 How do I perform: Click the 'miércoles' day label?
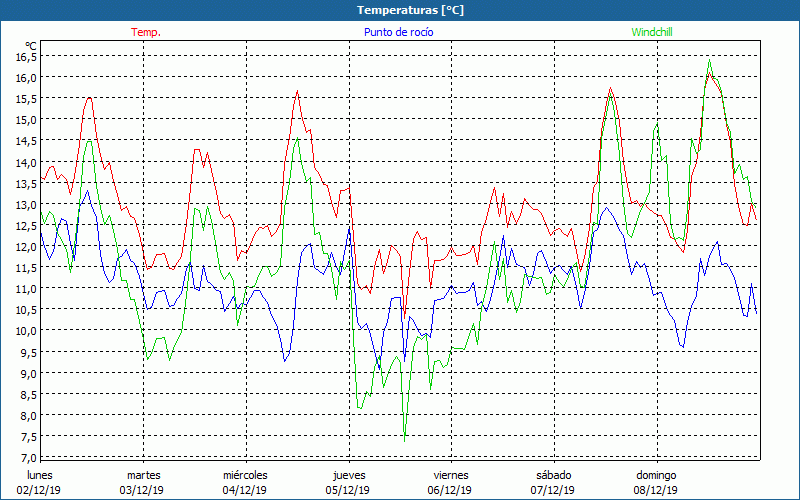tap(245, 475)
